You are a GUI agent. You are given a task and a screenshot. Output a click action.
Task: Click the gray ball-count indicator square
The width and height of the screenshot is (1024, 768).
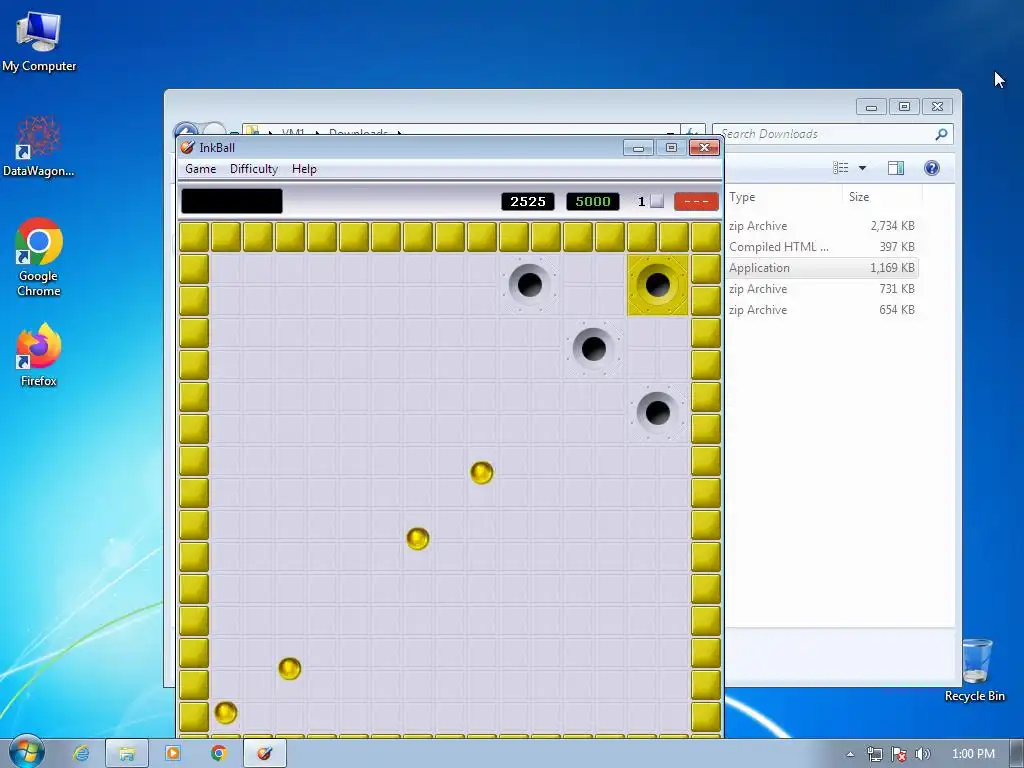point(658,201)
